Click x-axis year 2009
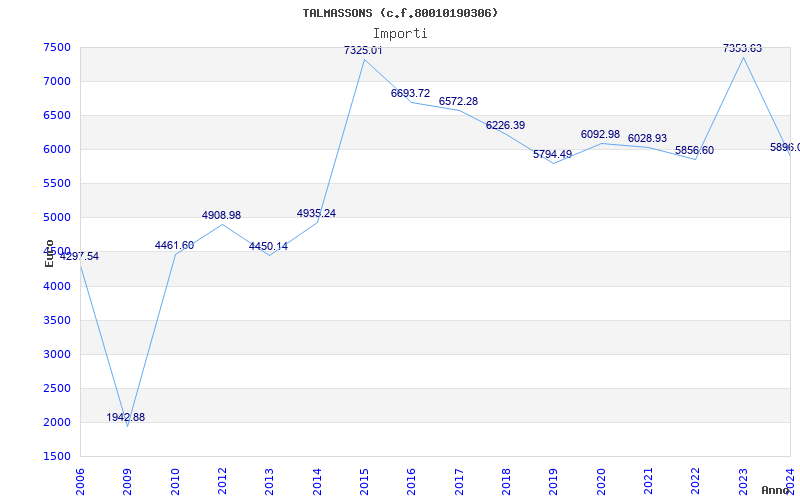 point(128,481)
